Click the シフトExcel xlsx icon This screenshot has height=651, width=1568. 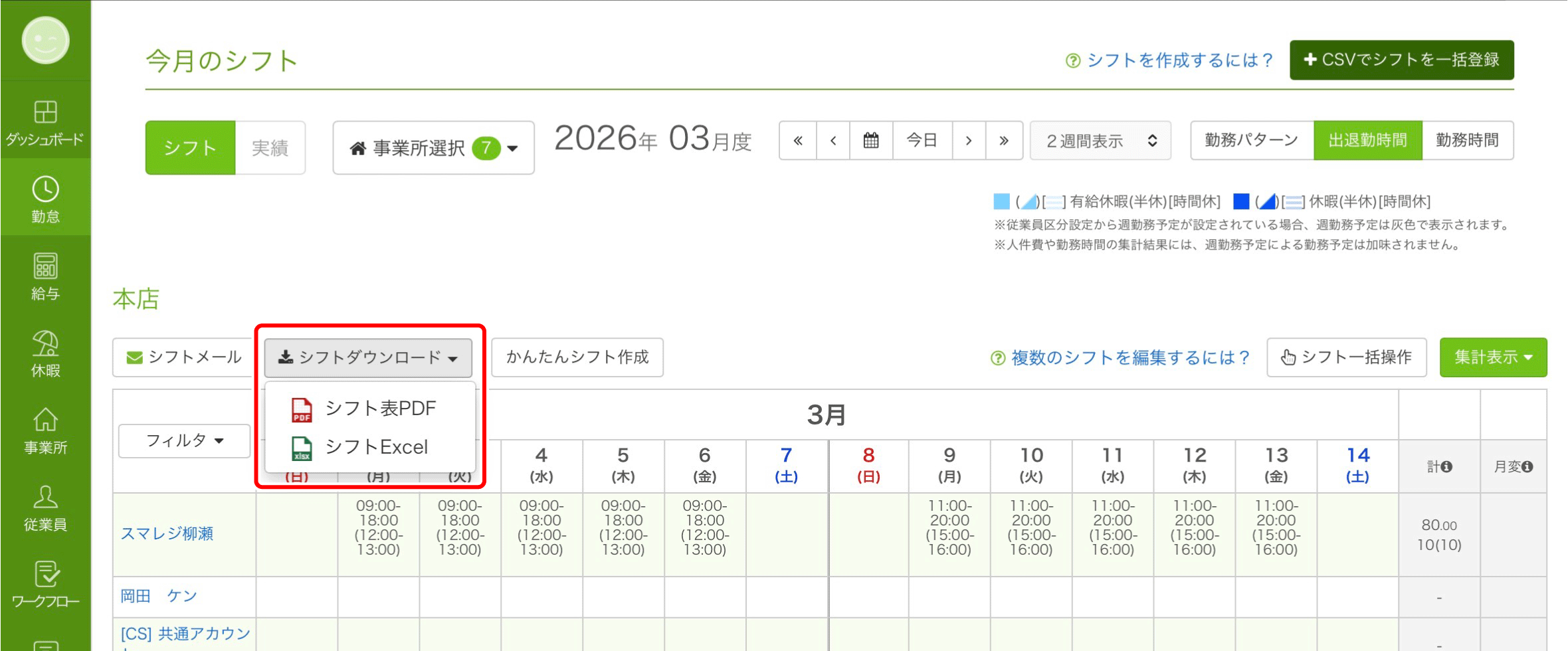tap(302, 448)
